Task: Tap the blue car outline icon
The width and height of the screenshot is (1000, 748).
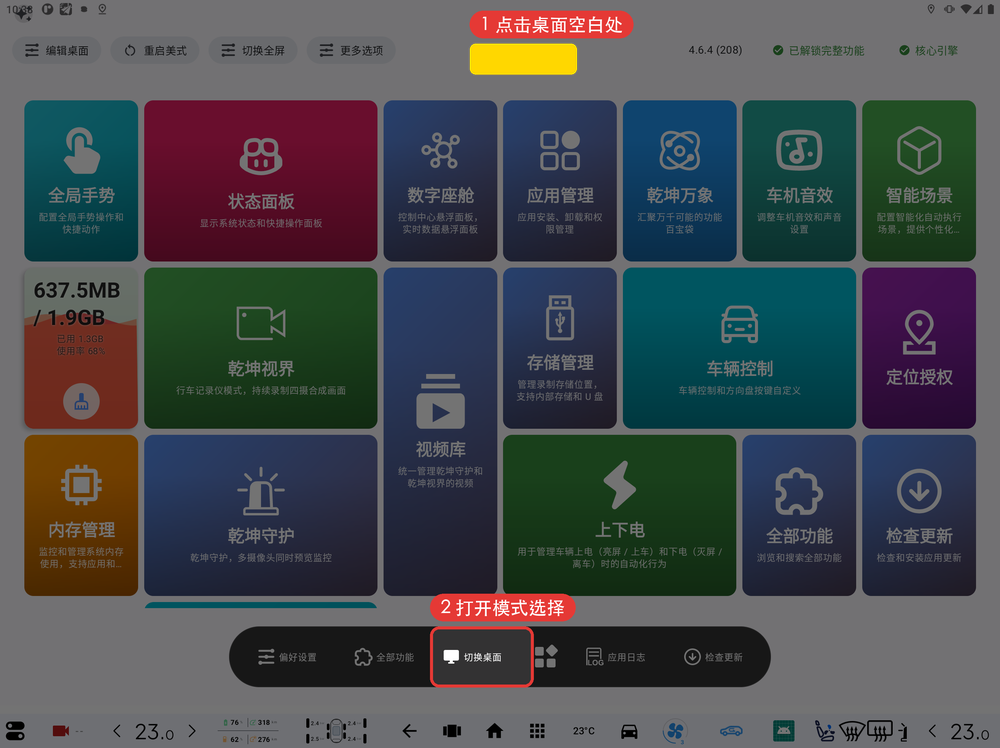Action: pyautogui.click(x=732, y=731)
